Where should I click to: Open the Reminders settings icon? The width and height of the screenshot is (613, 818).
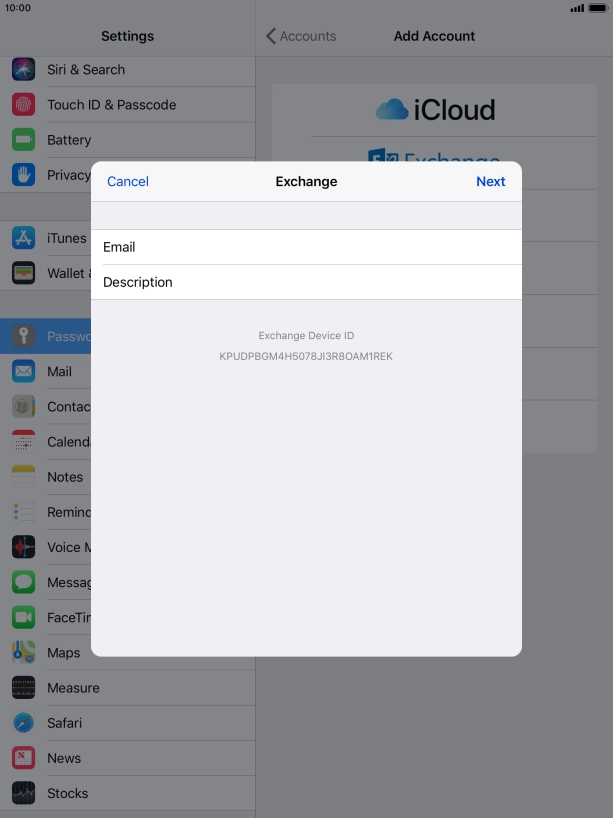tap(23, 512)
